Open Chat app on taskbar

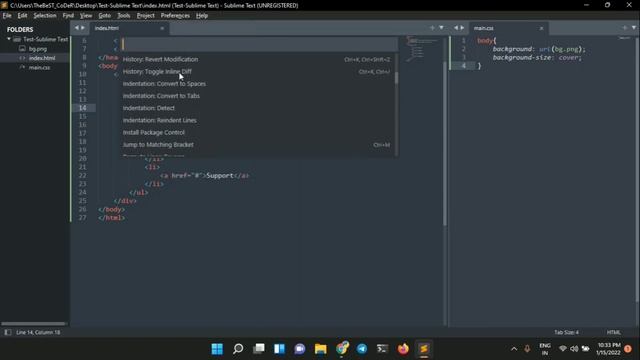[300, 349]
